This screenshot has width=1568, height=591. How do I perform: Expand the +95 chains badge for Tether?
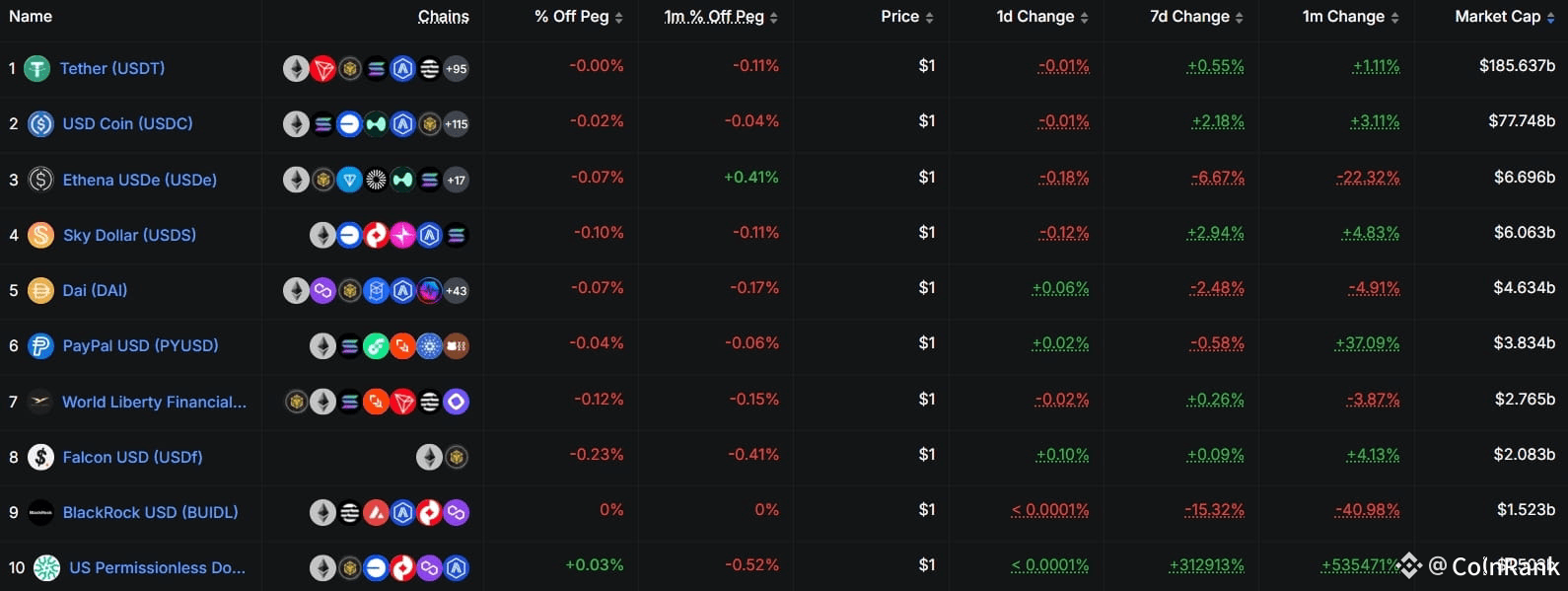[x=456, y=69]
